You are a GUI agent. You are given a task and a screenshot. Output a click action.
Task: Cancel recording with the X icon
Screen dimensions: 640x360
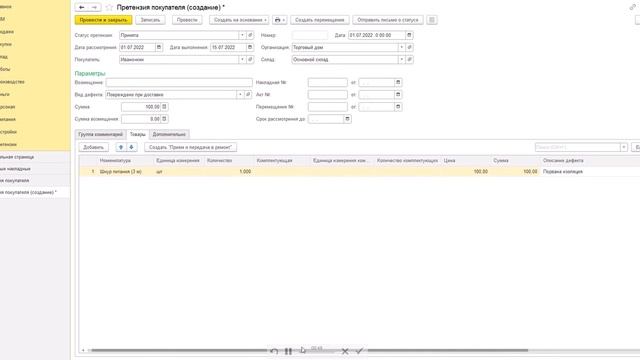tap(345, 351)
